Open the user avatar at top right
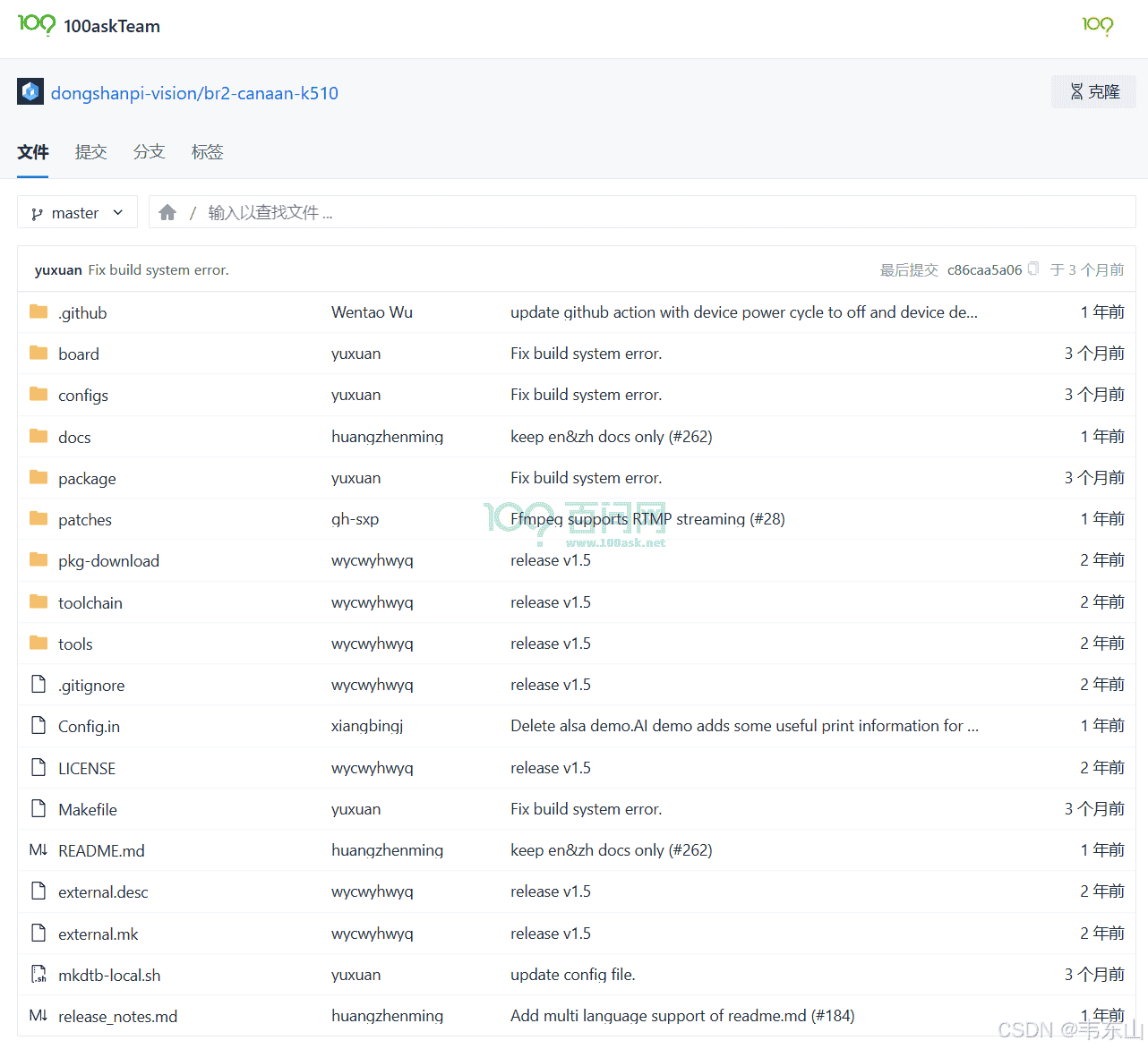The height and width of the screenshot is (1049, 1148). click(1097, 25)
